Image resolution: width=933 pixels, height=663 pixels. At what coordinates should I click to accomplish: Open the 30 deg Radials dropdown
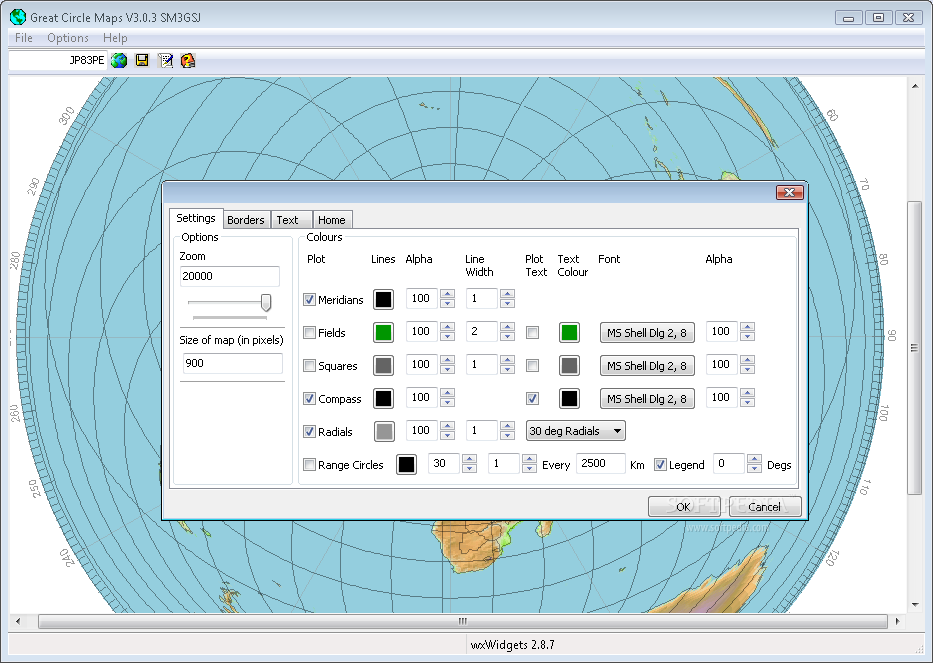click(575, 431)
